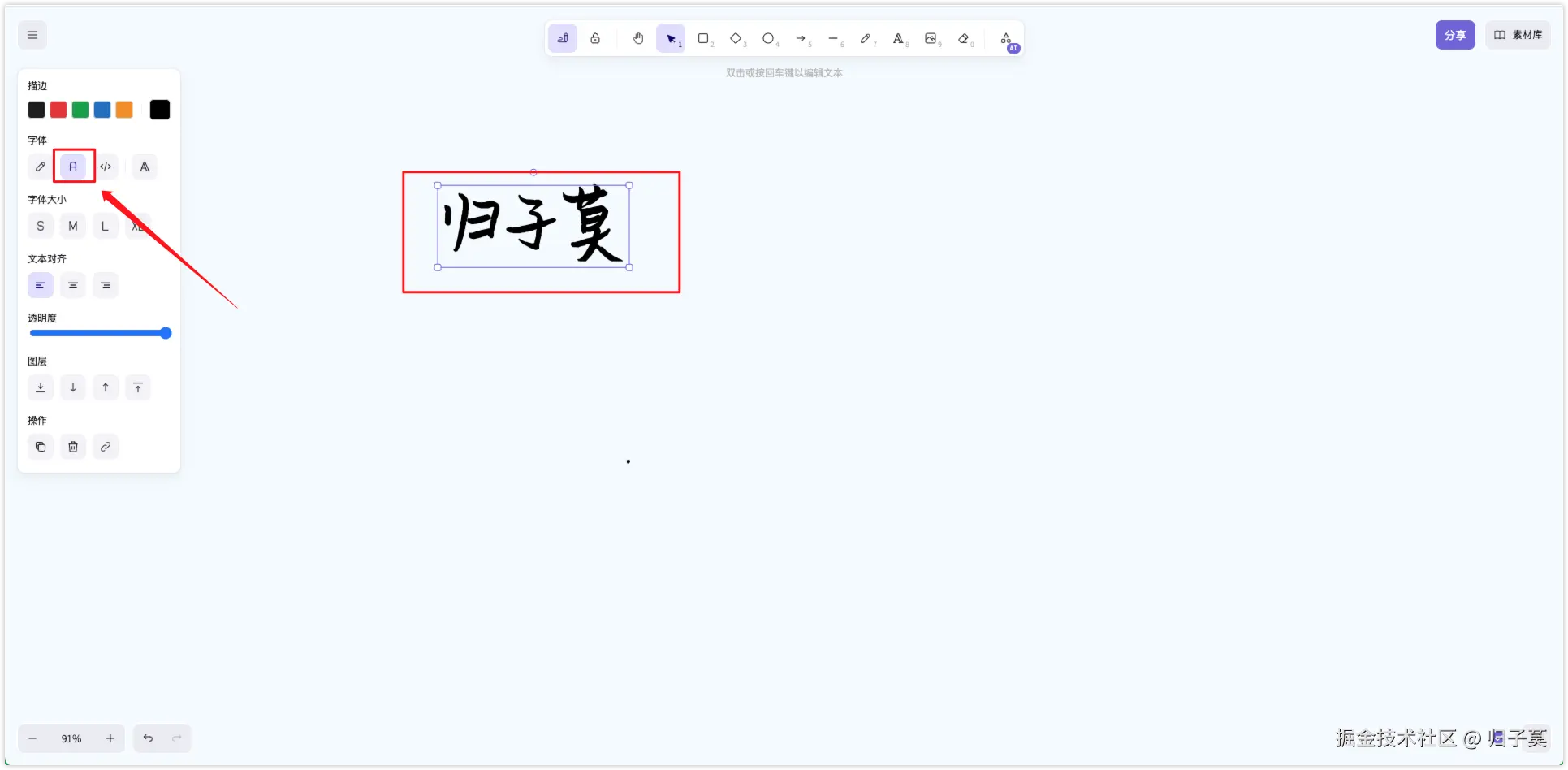Open the AI tools panel
1568x770 pixels.
(x=1007, y=38)
